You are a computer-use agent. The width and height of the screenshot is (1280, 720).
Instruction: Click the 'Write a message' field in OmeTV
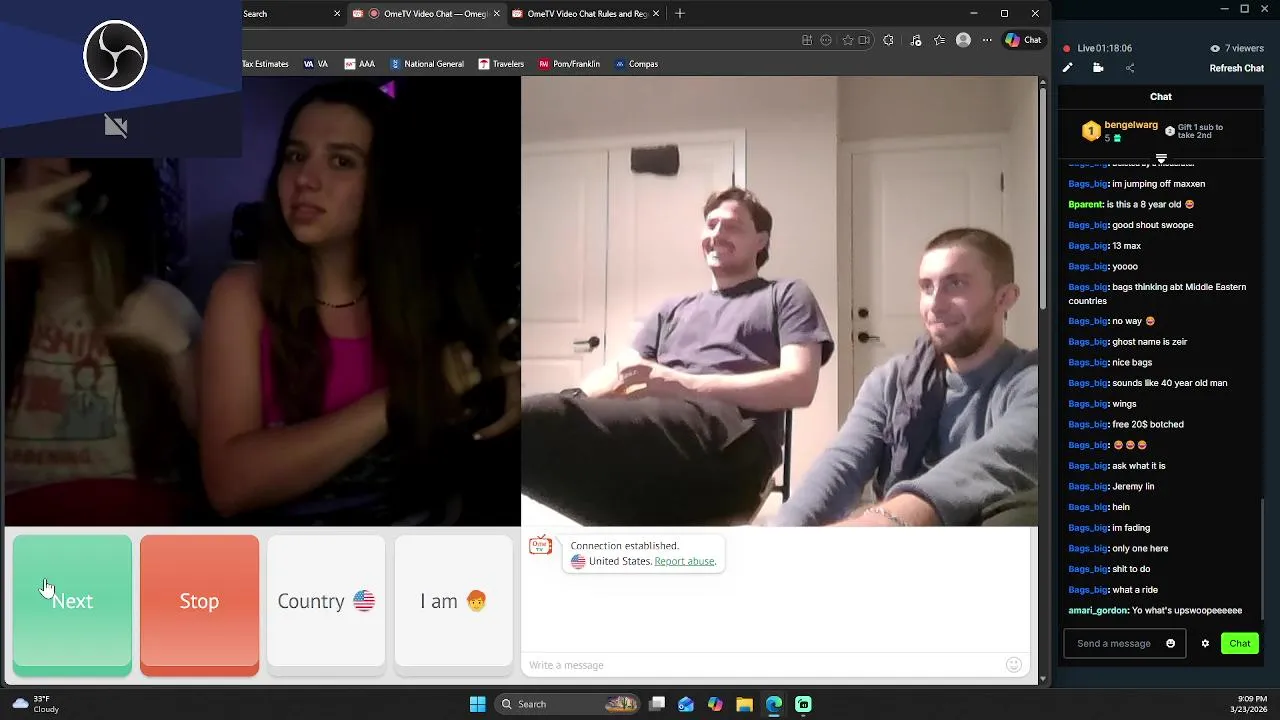click(x=765, y=665)
